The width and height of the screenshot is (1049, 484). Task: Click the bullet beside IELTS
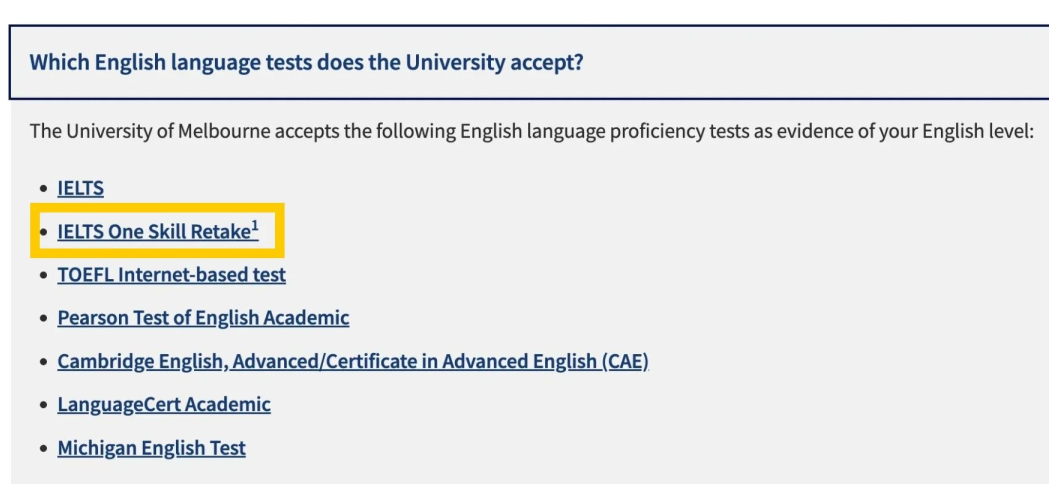tap(42, 189)
